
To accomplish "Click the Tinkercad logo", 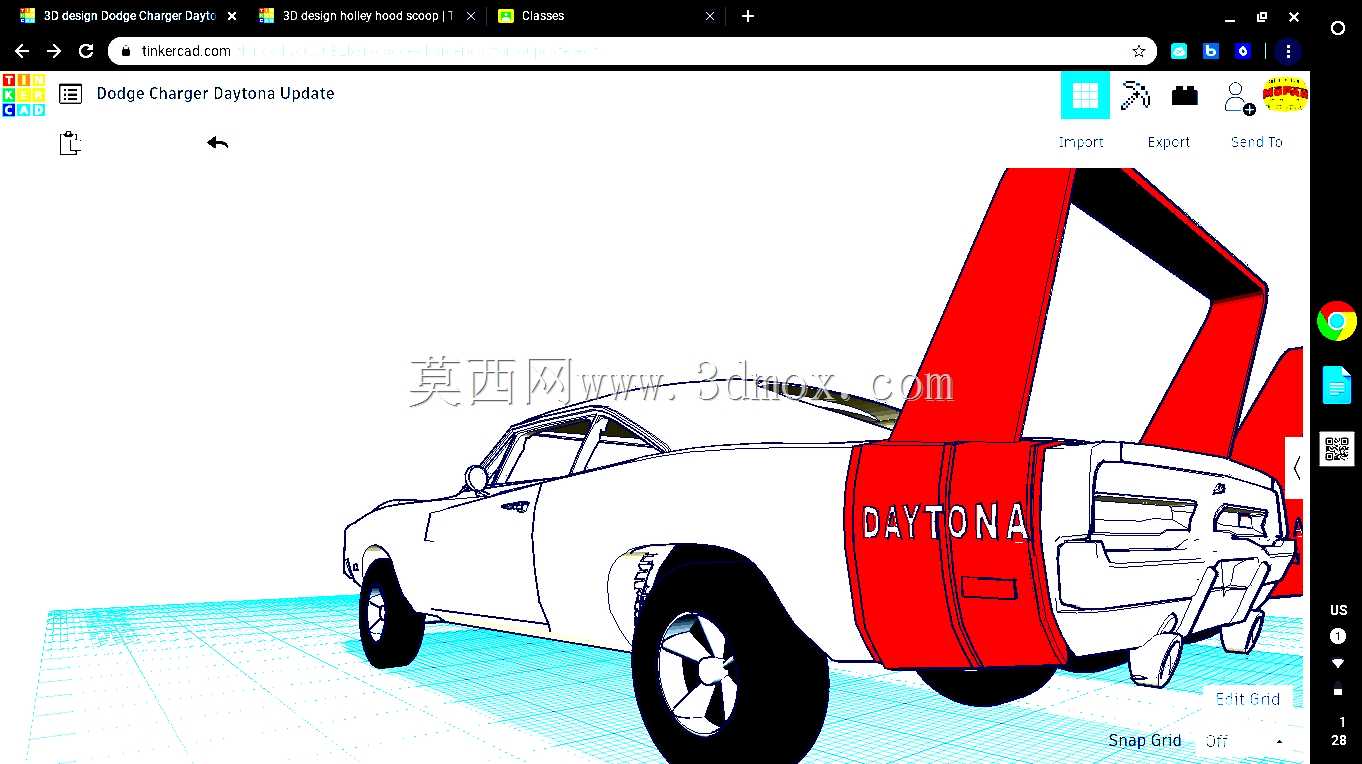I will click(23, 94).
